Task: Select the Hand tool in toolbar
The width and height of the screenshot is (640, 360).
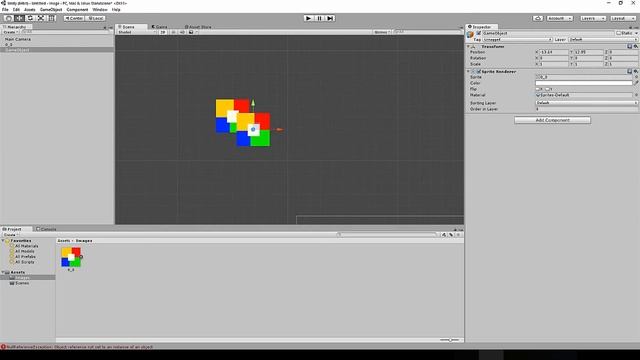Action: pyautogui.click(x=9, y=18)
